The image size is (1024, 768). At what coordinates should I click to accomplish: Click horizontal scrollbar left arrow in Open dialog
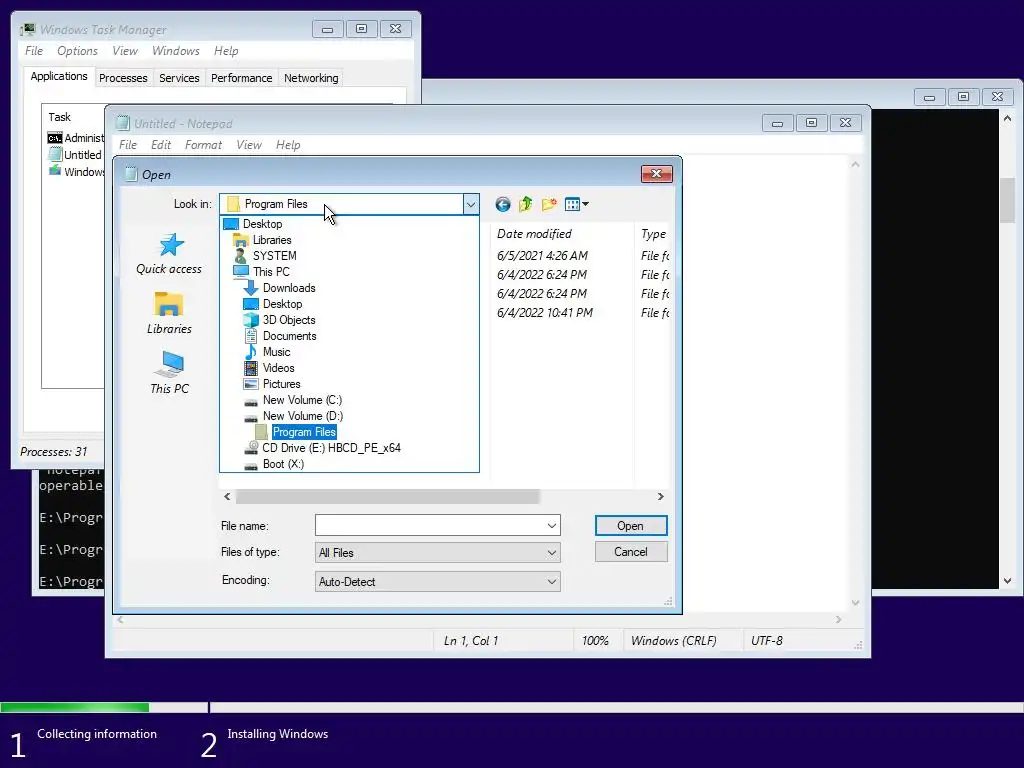(x=227, y=496)
